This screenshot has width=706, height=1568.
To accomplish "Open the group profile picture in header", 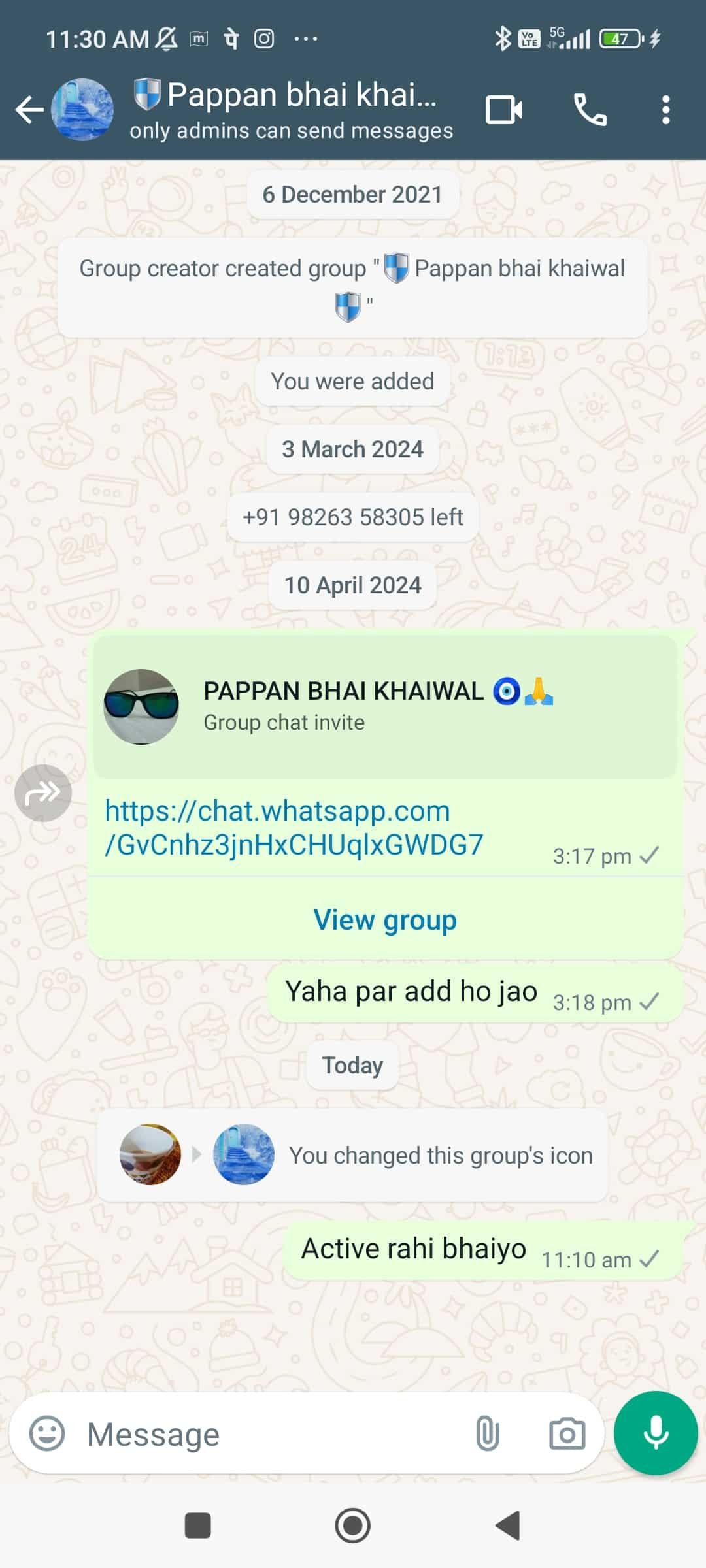I will (x=82, y=110).
